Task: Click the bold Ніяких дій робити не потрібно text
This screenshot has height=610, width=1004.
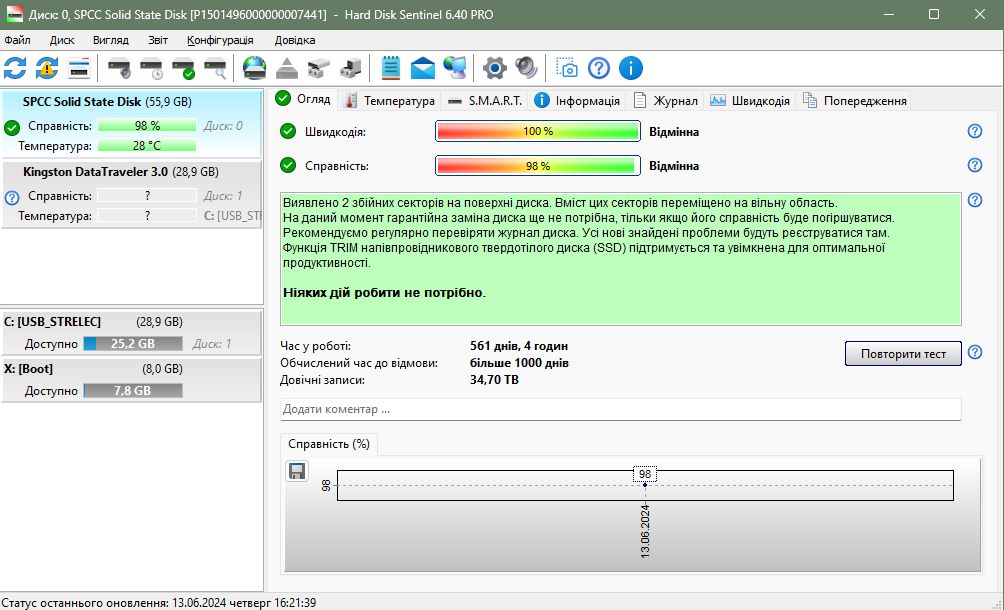Action: (x=384, y=293)
